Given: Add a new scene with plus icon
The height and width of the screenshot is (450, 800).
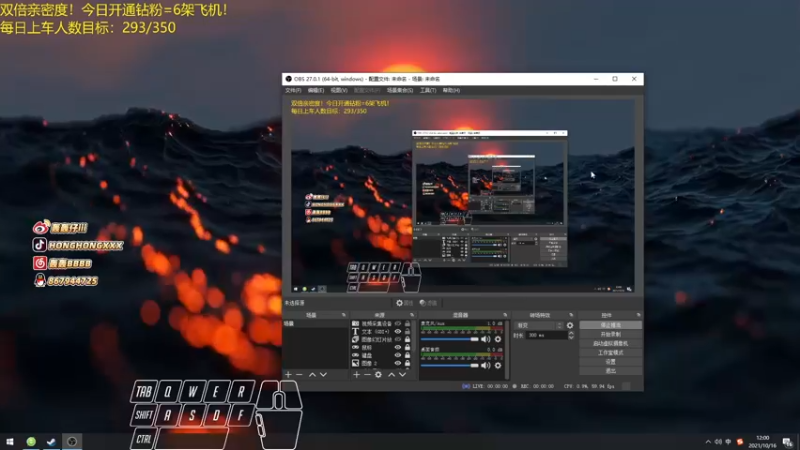Looking at the screenshot, I should pos(288,374).
